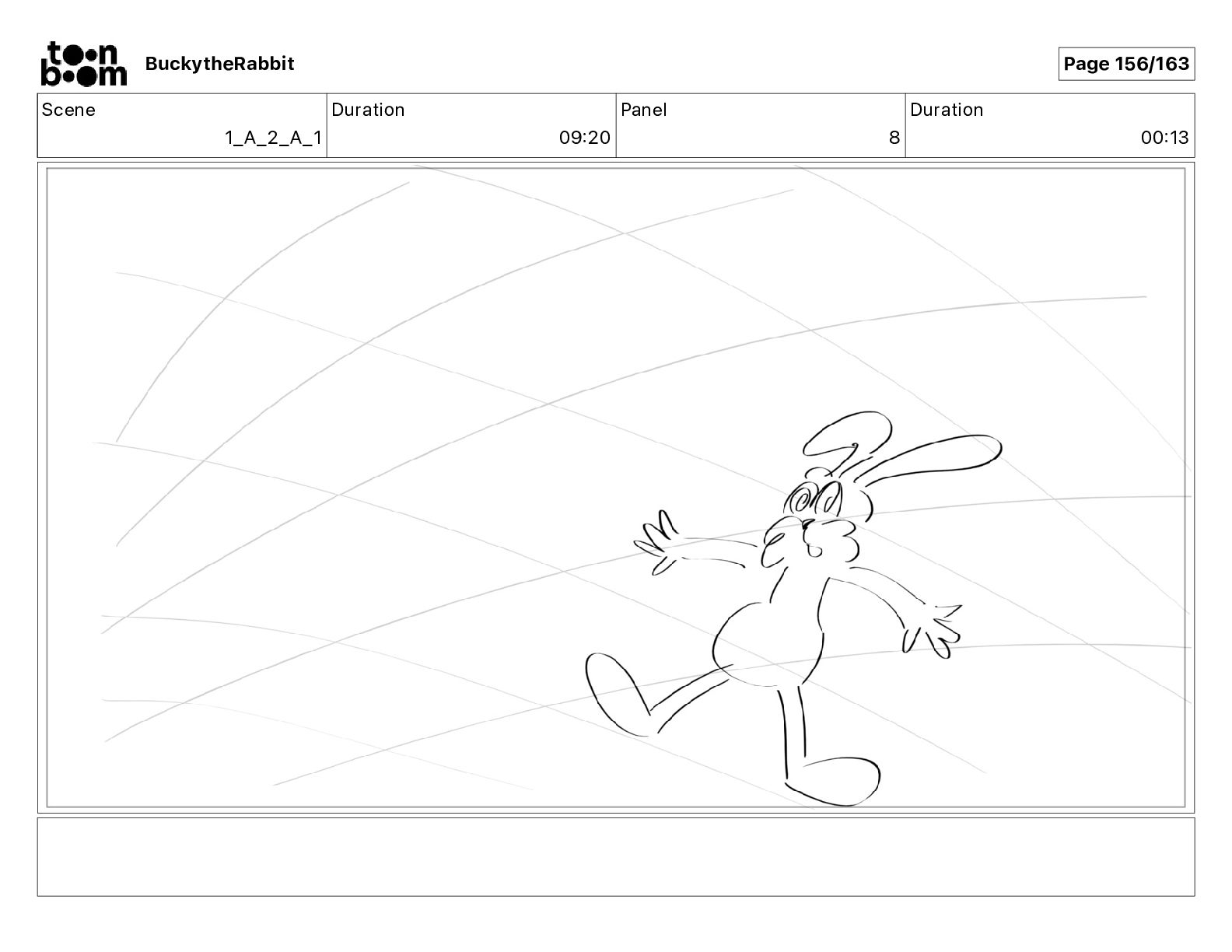Viewport: 1232px width, 952px height.
Task: Click the Duration label beside Scene
Action: [368, 110]
